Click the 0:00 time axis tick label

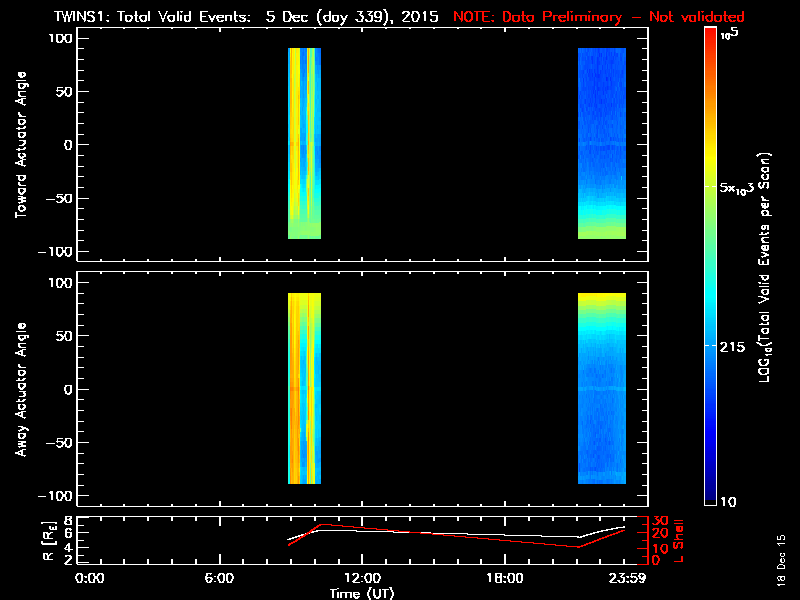pos(89,579)
